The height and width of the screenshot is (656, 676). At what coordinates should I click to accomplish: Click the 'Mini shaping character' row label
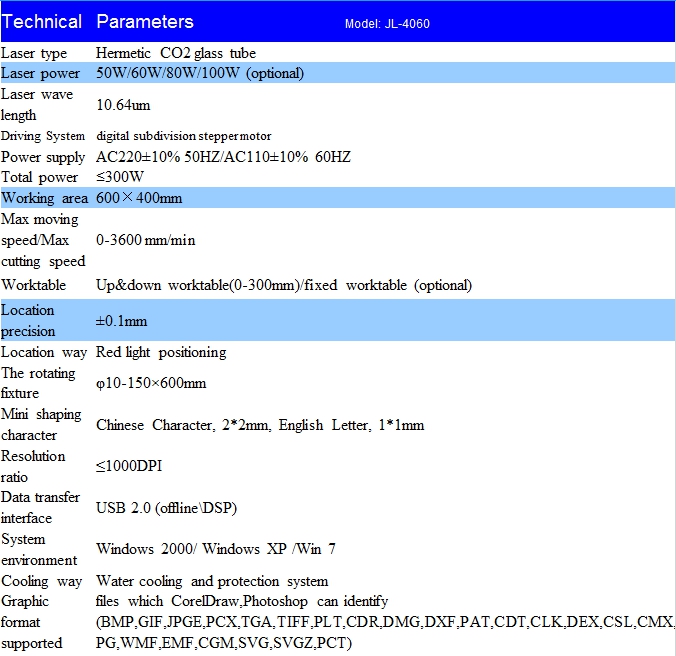41,424
